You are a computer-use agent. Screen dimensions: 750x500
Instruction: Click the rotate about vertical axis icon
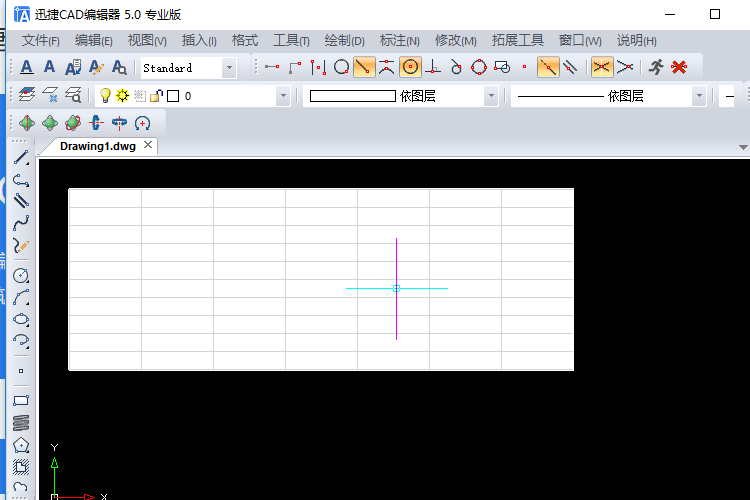click(96, 123)
